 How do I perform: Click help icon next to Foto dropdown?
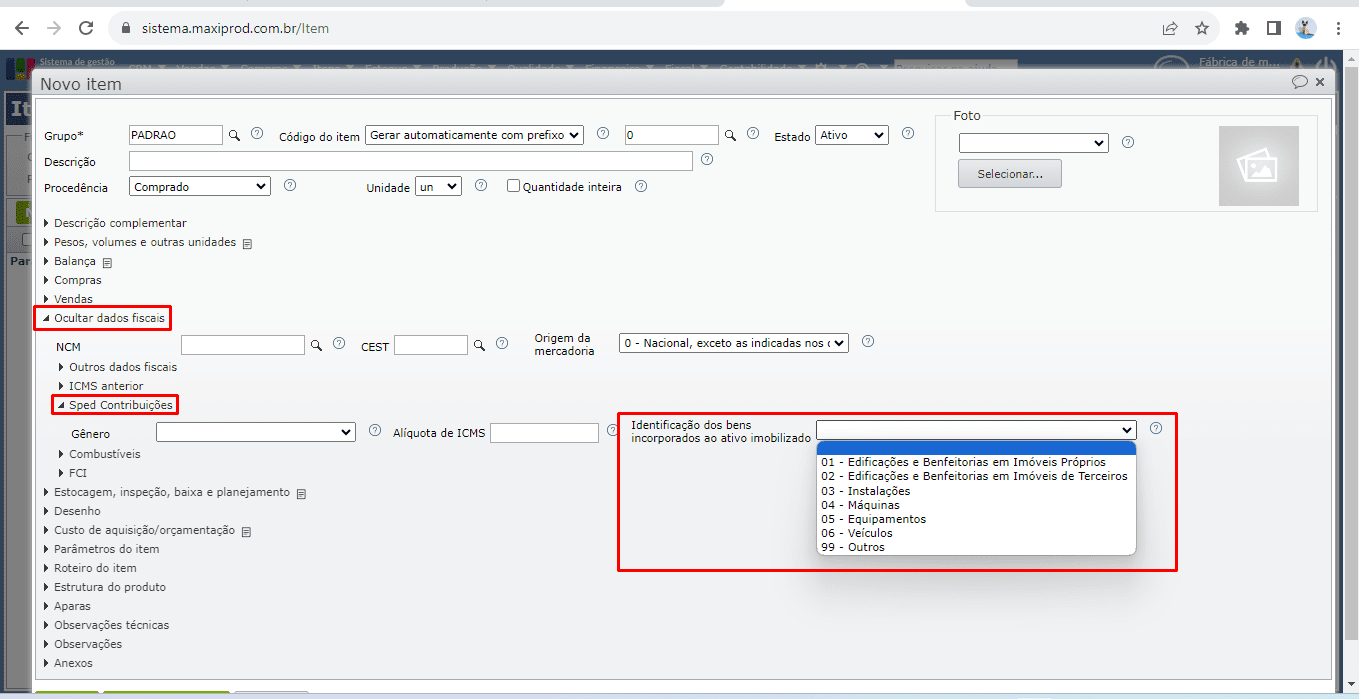coord(1128,142)
